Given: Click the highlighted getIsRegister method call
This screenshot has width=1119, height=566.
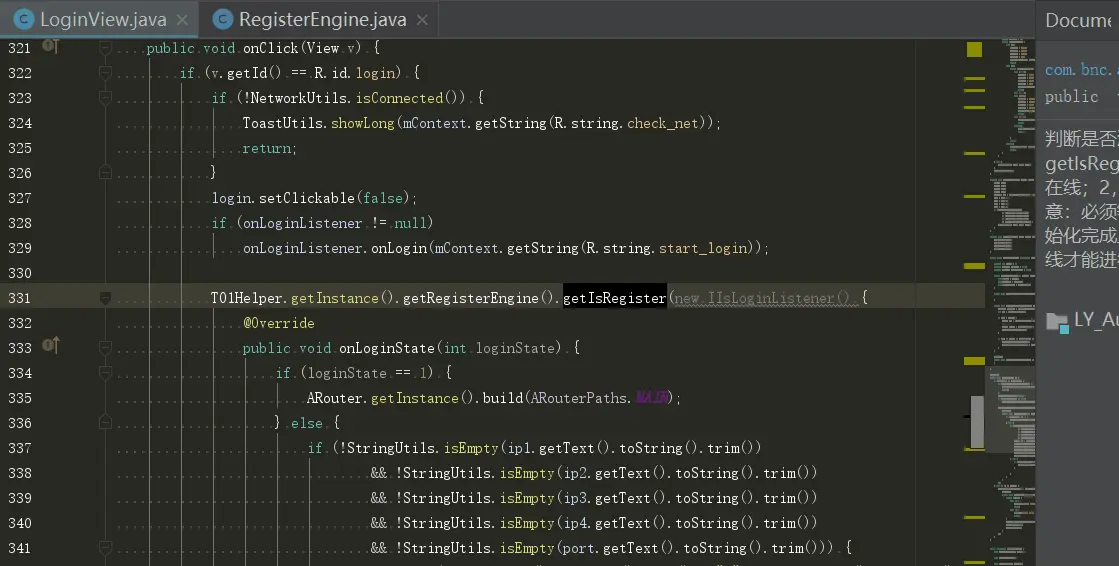Looking at the screenshot, I should [x=614, y=298].
